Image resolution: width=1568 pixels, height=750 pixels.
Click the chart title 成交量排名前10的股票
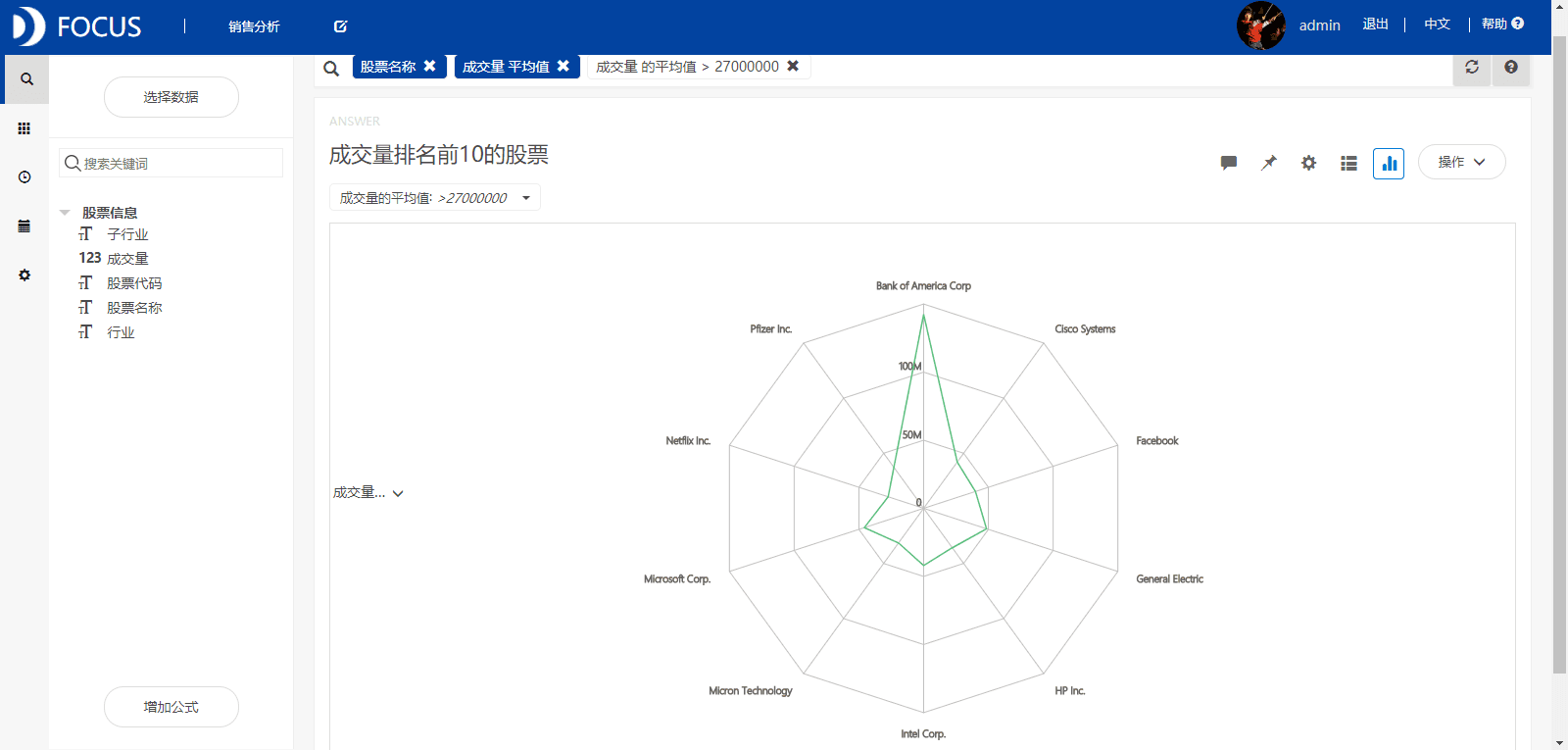point(439,155)
